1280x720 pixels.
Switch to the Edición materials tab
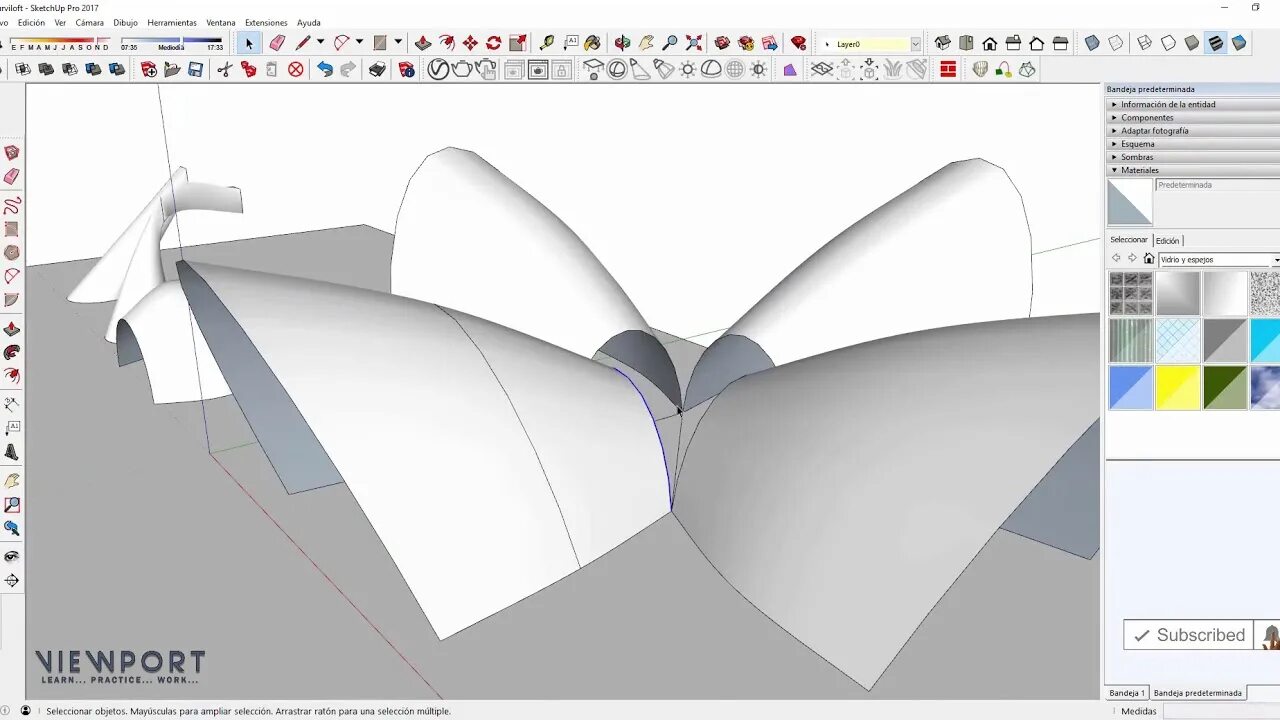pos(1168,240)
